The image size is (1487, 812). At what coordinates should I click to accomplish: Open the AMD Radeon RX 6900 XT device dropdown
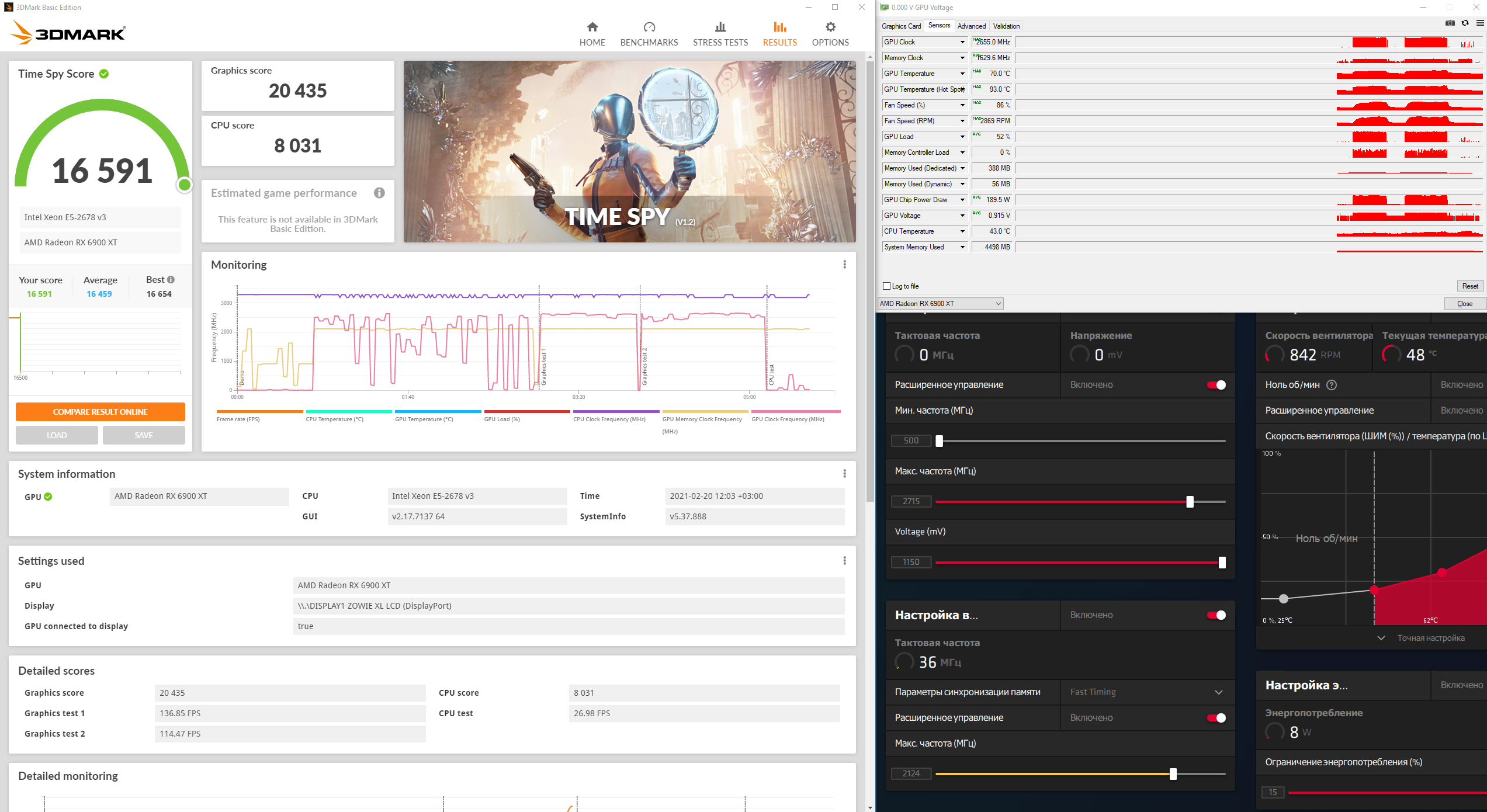click(x=940, y=304)
